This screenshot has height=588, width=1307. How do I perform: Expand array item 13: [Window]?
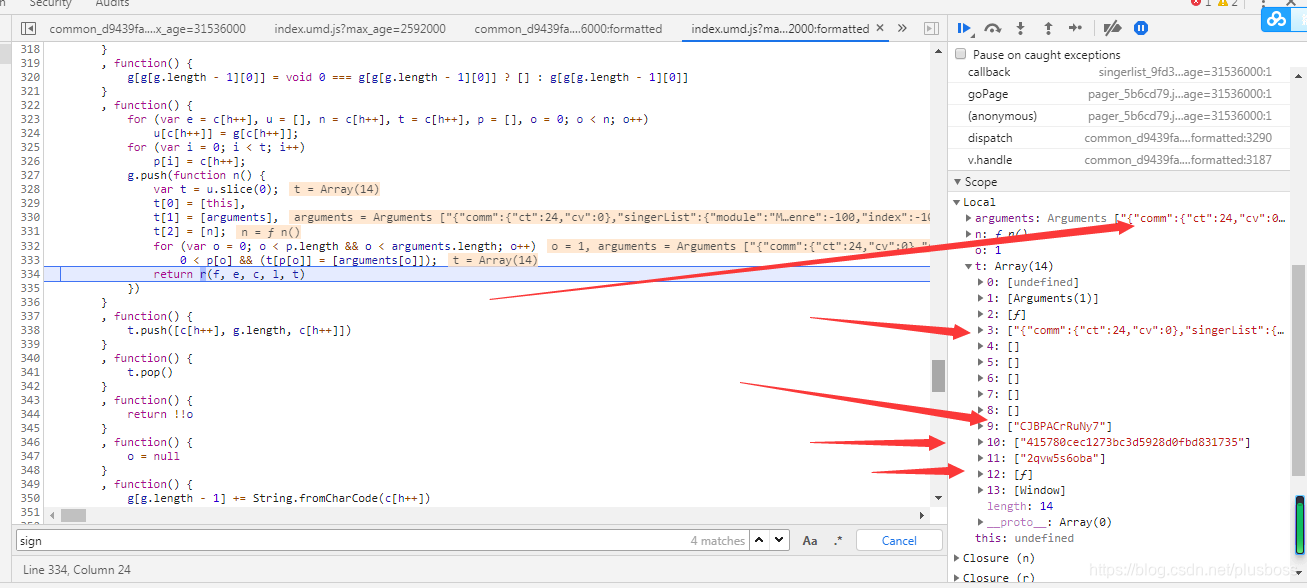[980, 490]
